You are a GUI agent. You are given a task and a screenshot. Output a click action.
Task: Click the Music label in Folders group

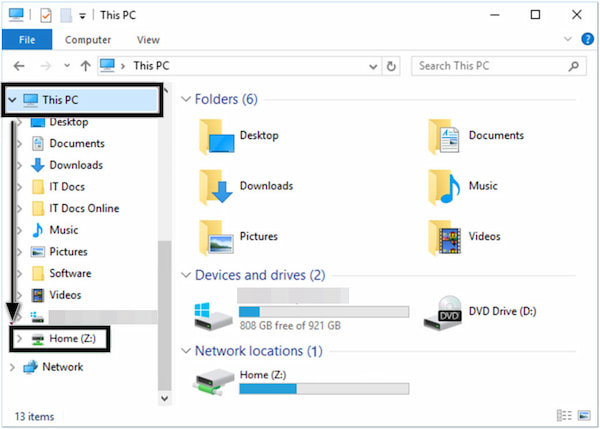pyautogui.click(x=483, y=186)
